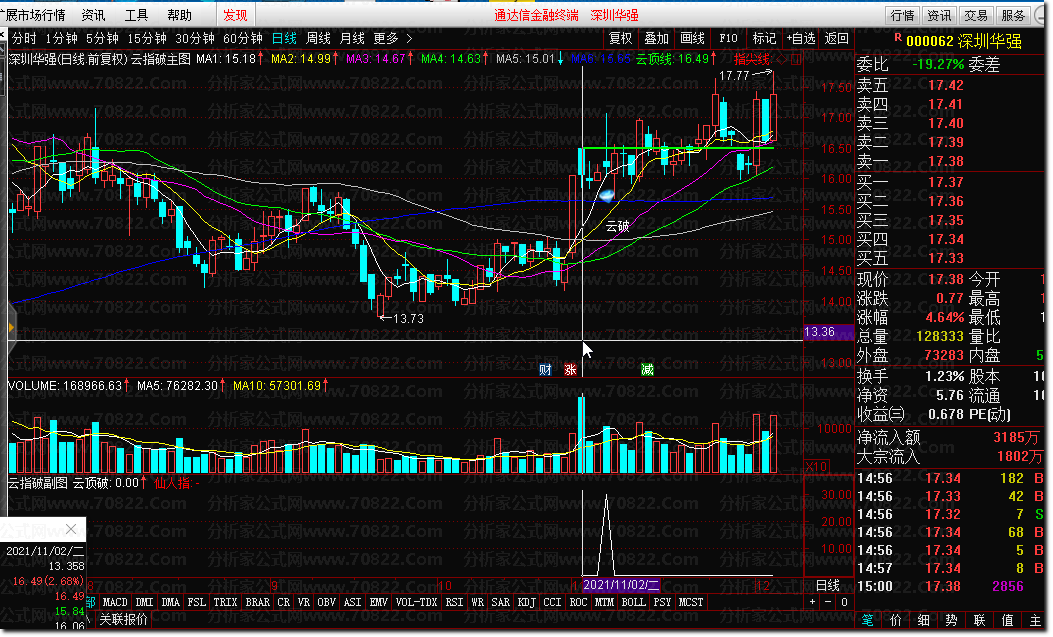
Task: Select the SAR indicator tab
Action: 500,603
